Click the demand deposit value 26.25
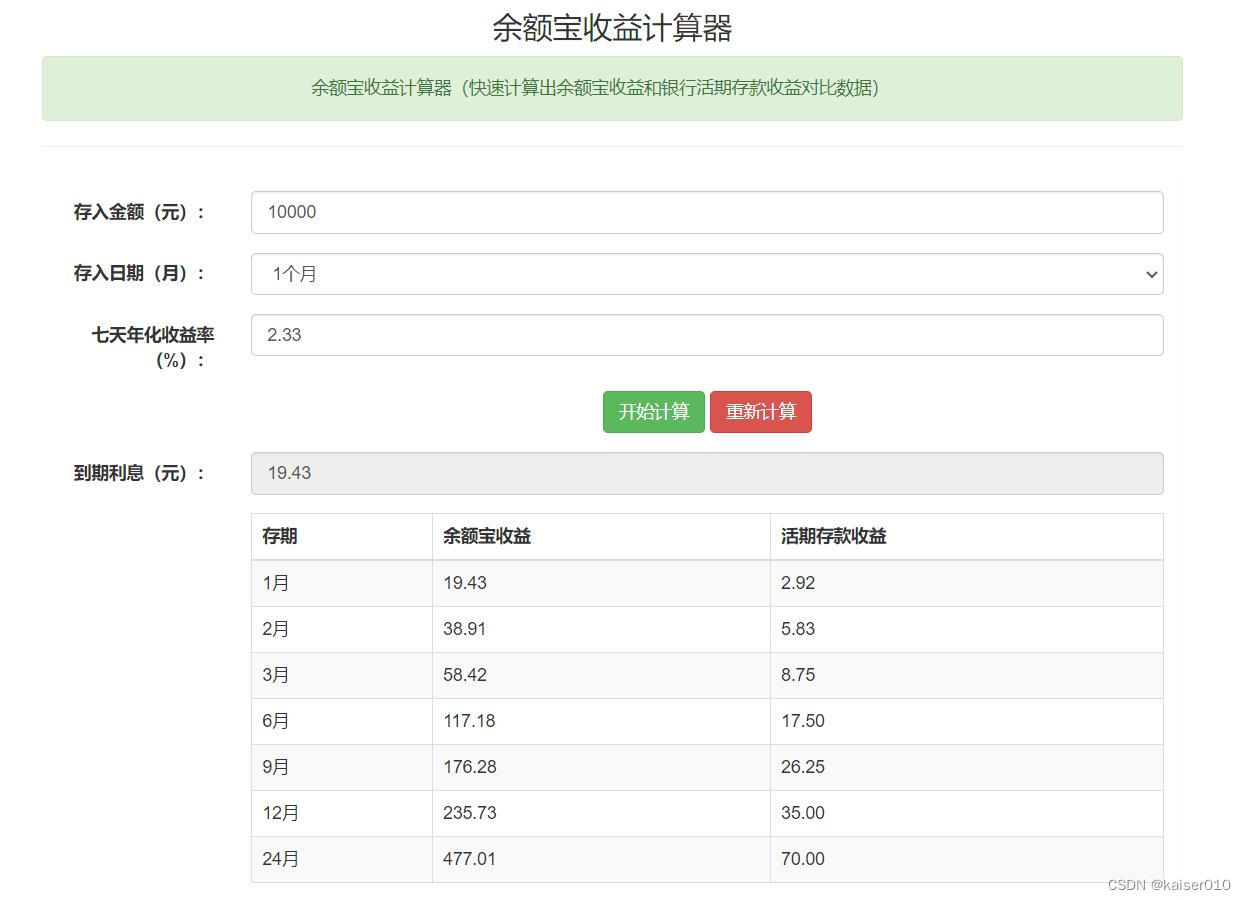1246x900 pixels. (803, 767)
